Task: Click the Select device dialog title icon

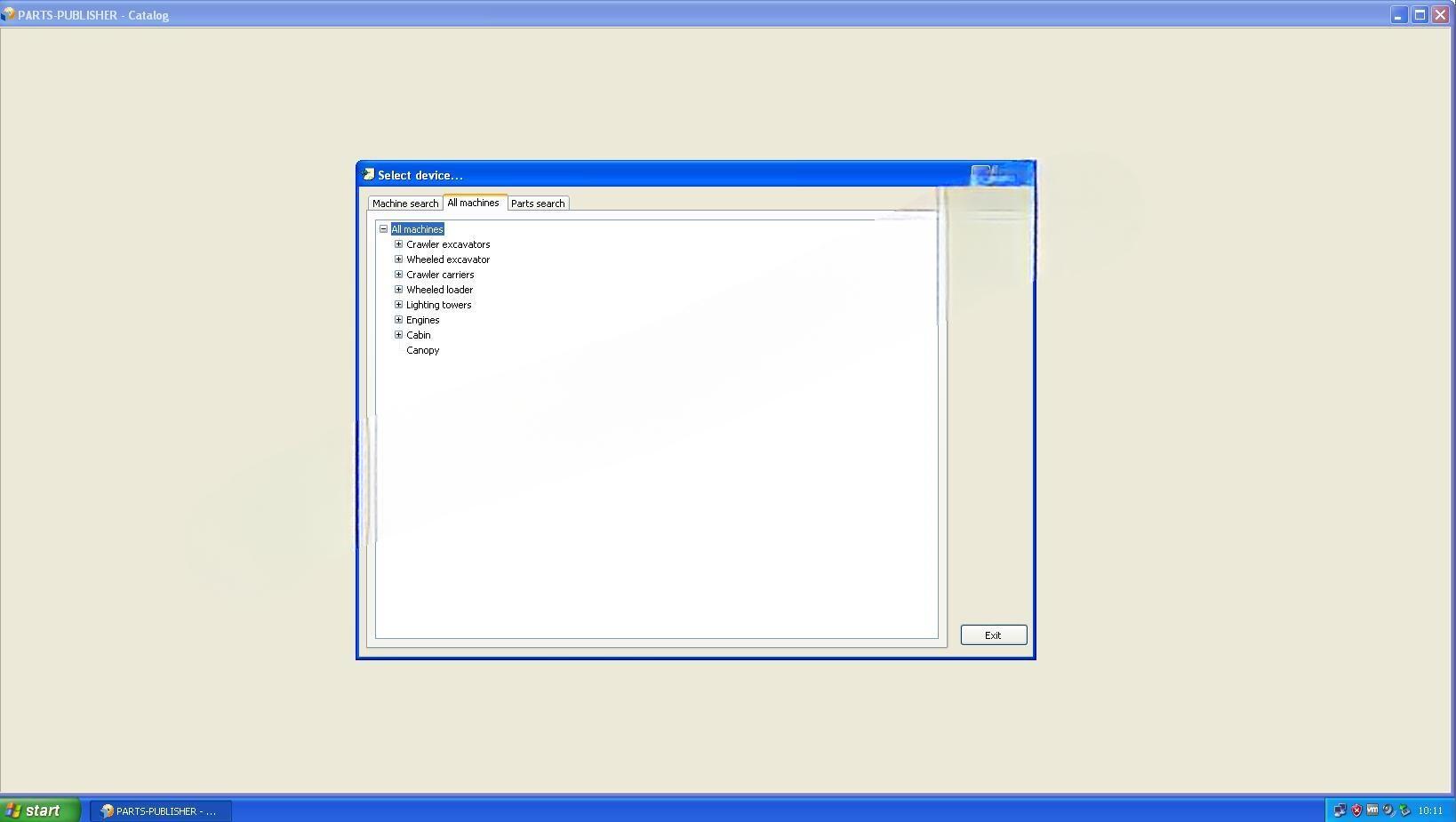Action: click(368, 175)
